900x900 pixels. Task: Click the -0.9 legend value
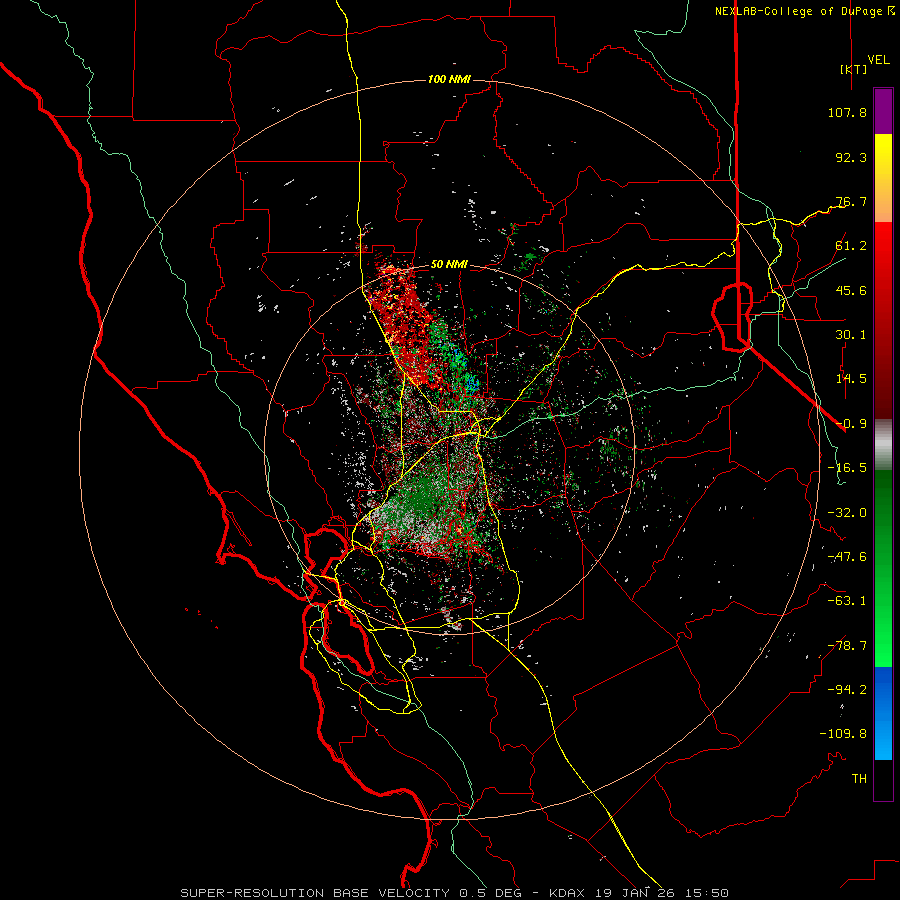click(x=851, y=424)
